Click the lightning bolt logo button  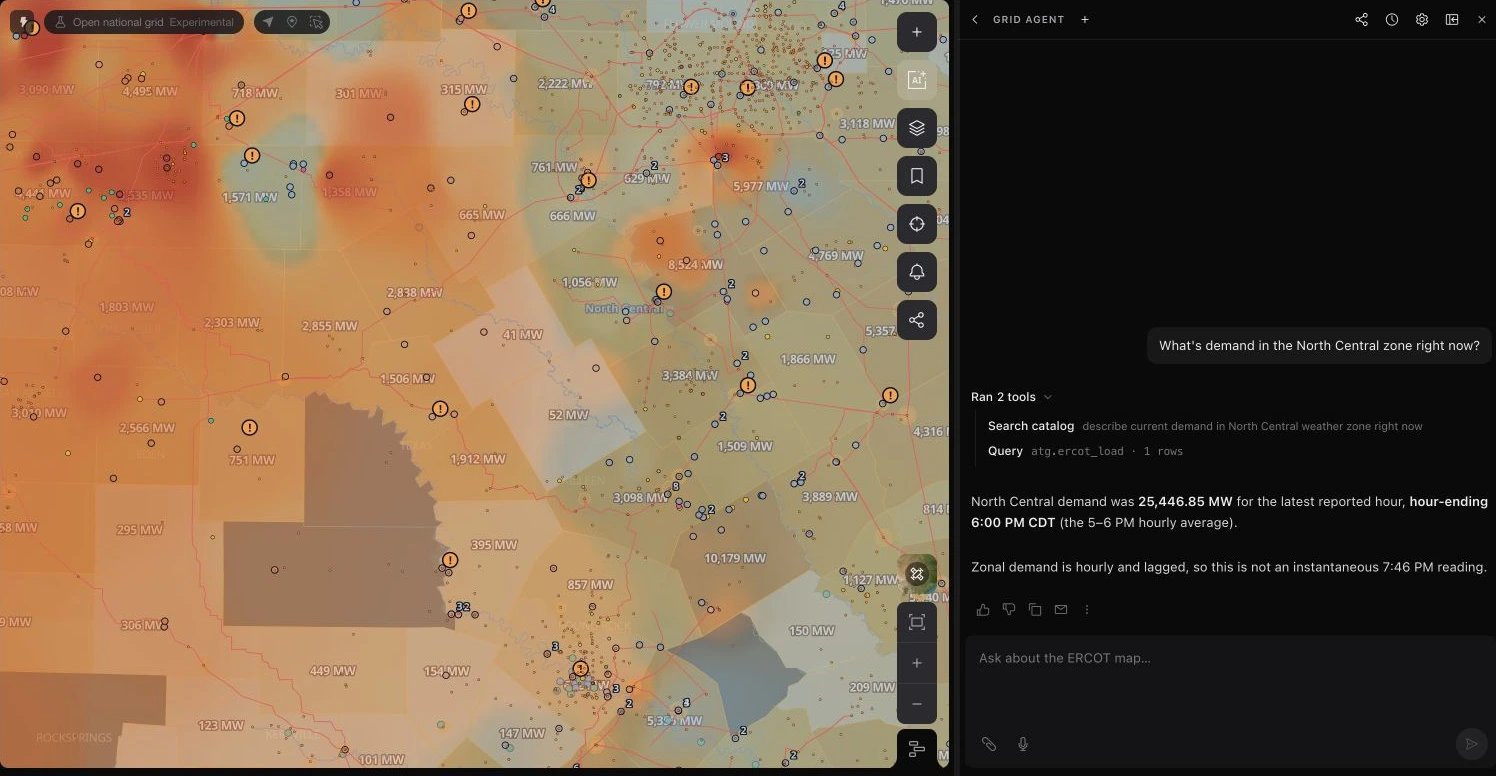tap(22, 22)
